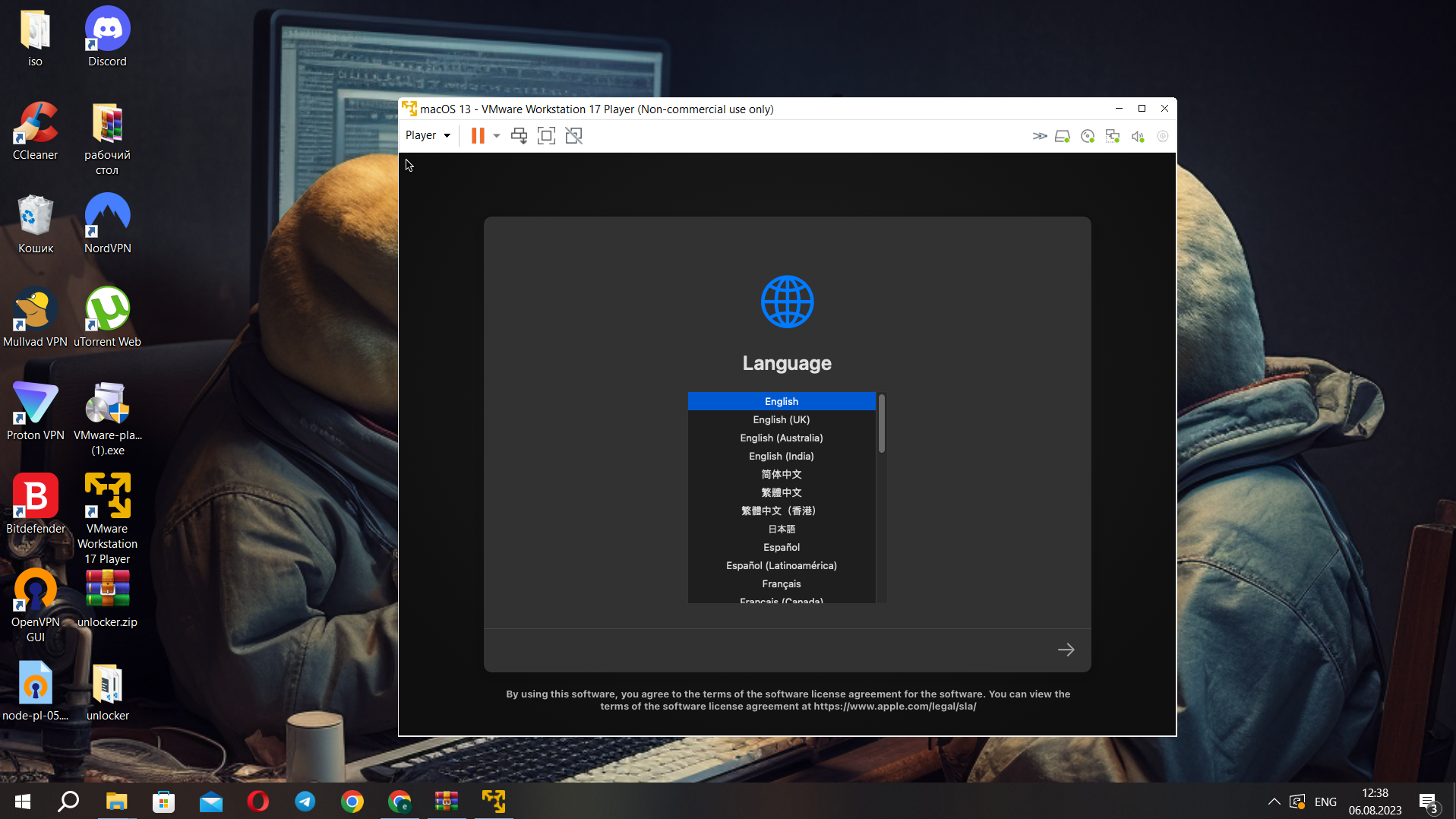Select English (India) language
This screenshot has width=1456, height=819.
pos(782,456)
